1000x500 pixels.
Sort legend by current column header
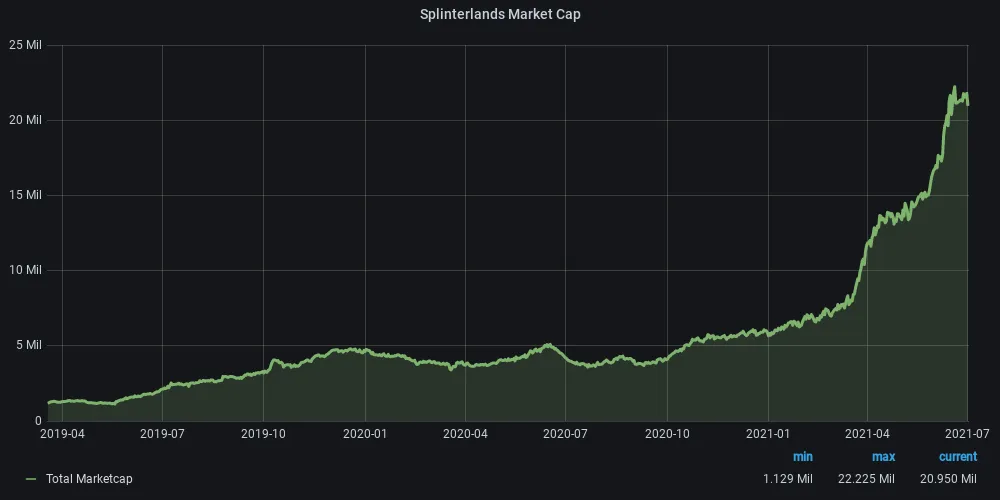click(957, 457)
